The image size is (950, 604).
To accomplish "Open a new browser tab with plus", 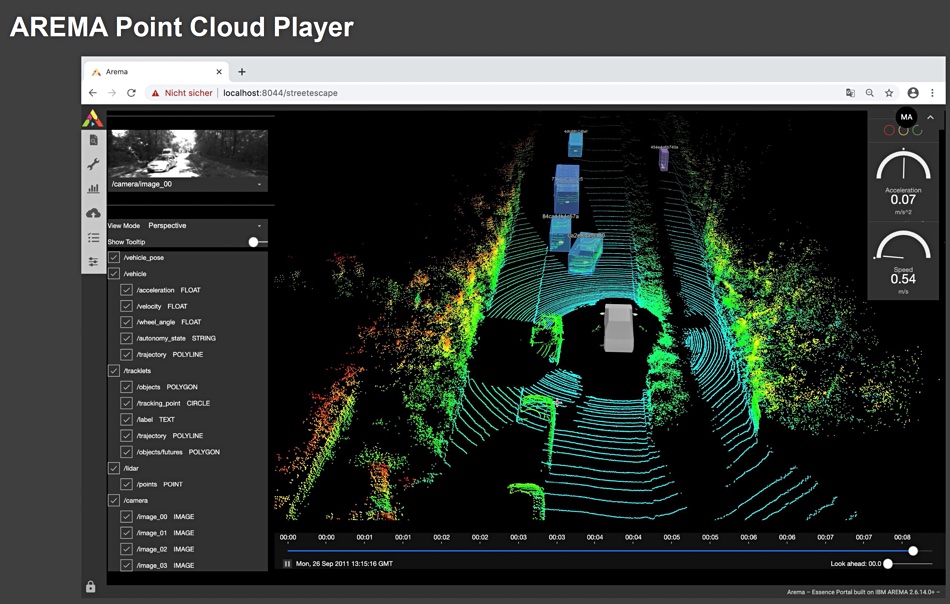I will click(x=242, y=71).
